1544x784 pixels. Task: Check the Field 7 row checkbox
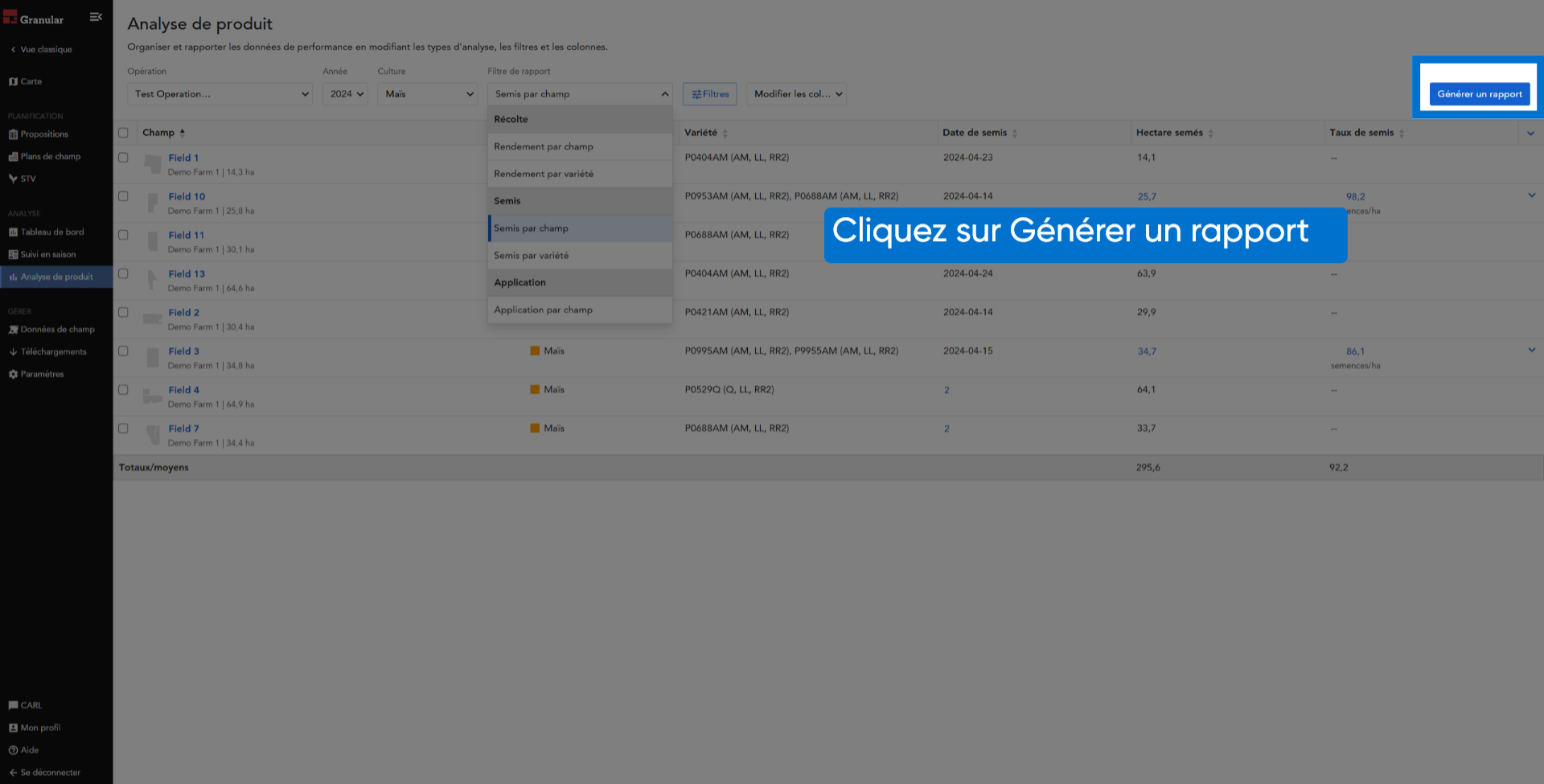pyautogui.click(x=123, y=429)
